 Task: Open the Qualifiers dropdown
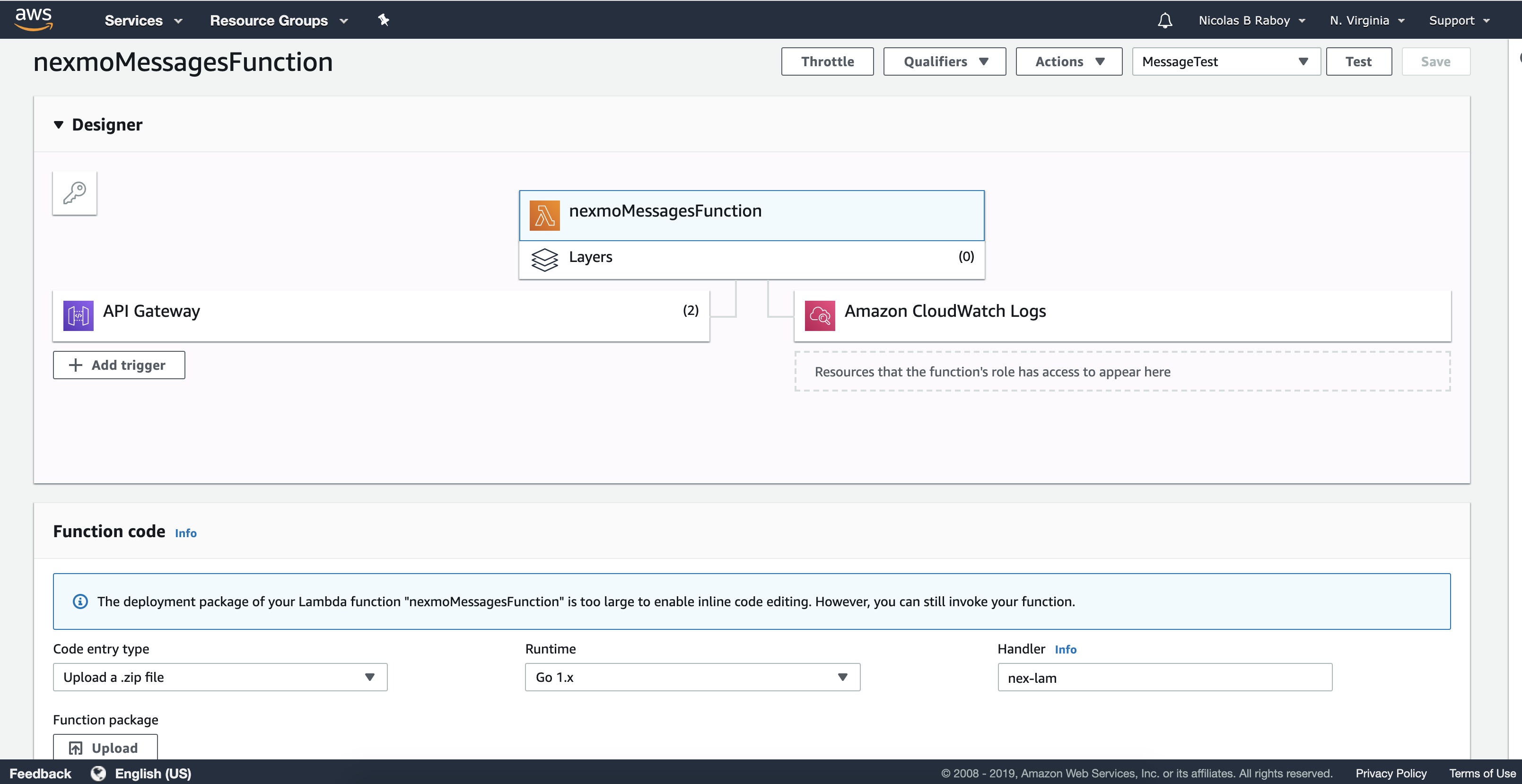(944, 61)
